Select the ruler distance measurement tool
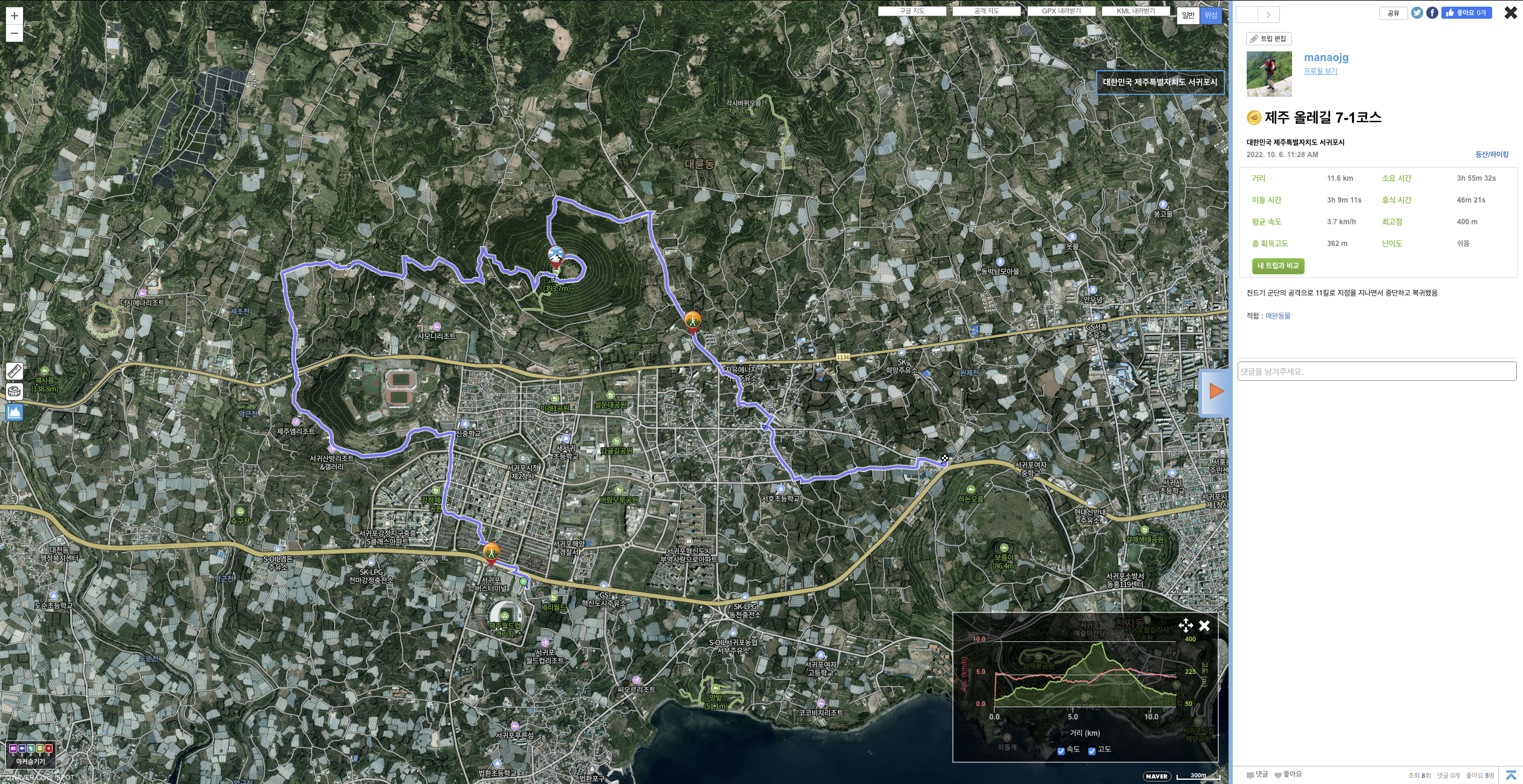 tap(15, 371)
